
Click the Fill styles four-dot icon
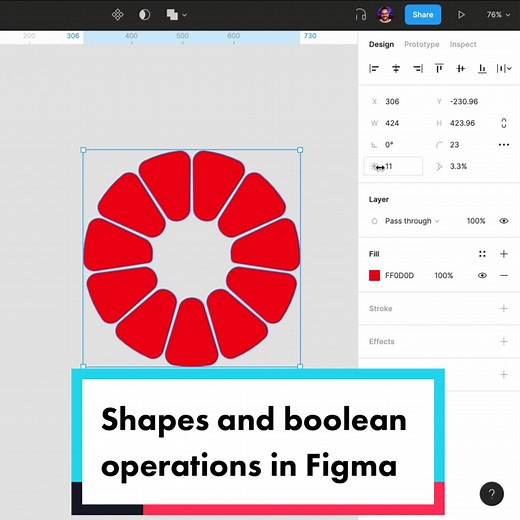click(482, 254)
